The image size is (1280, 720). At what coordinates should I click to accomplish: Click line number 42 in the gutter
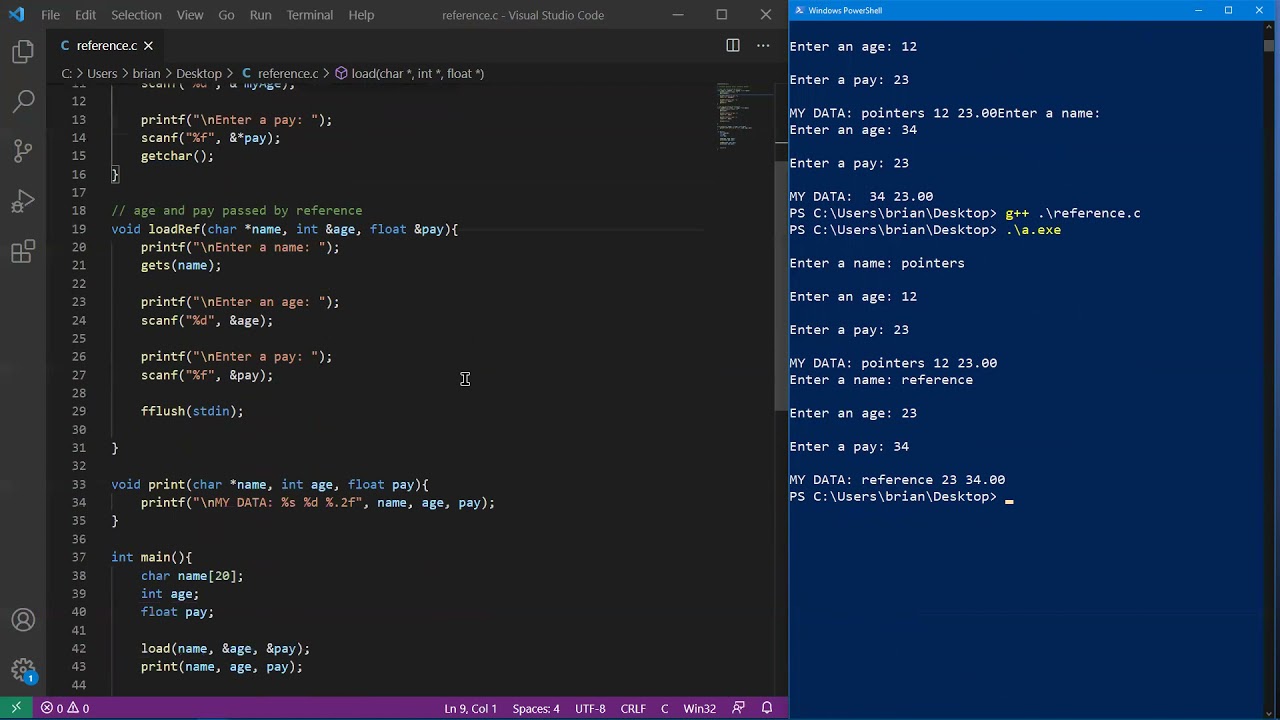point(78,648)
